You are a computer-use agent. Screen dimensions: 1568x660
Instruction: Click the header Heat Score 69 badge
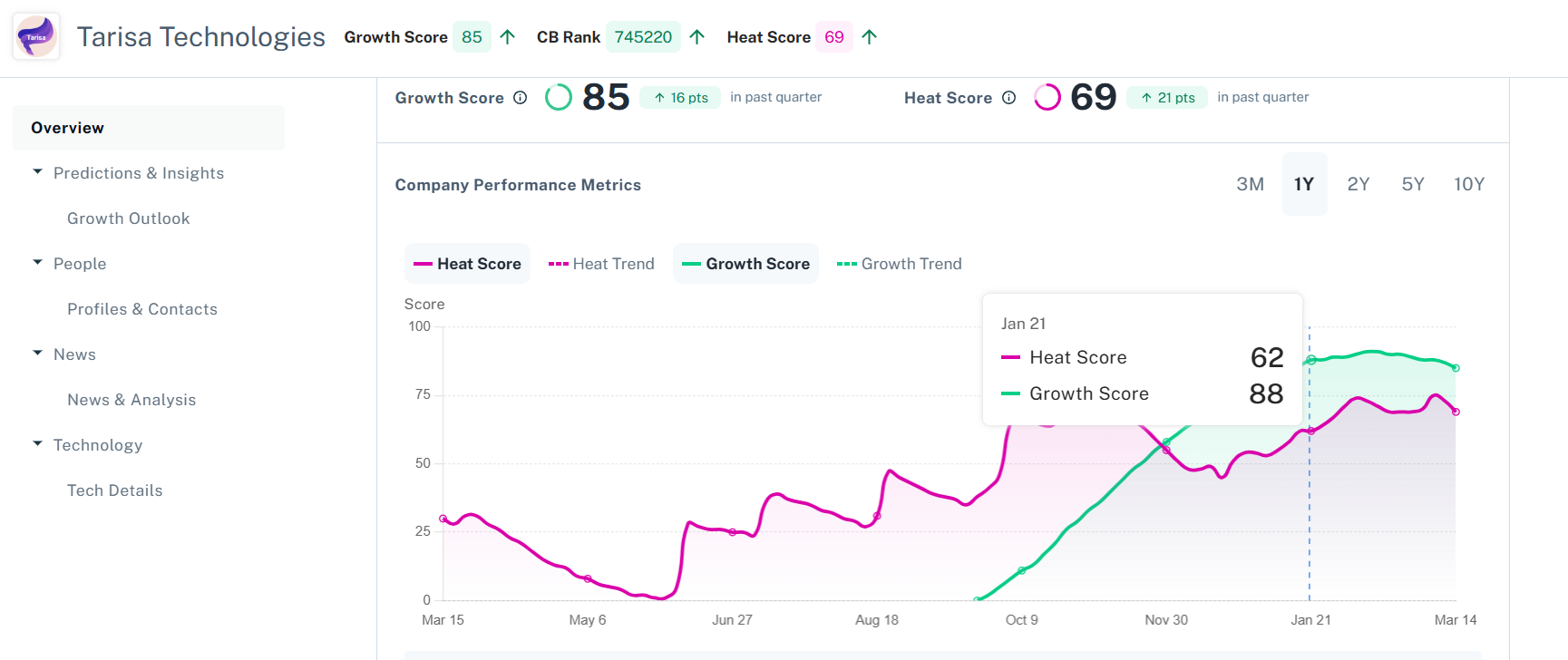[x=834, y=37]
